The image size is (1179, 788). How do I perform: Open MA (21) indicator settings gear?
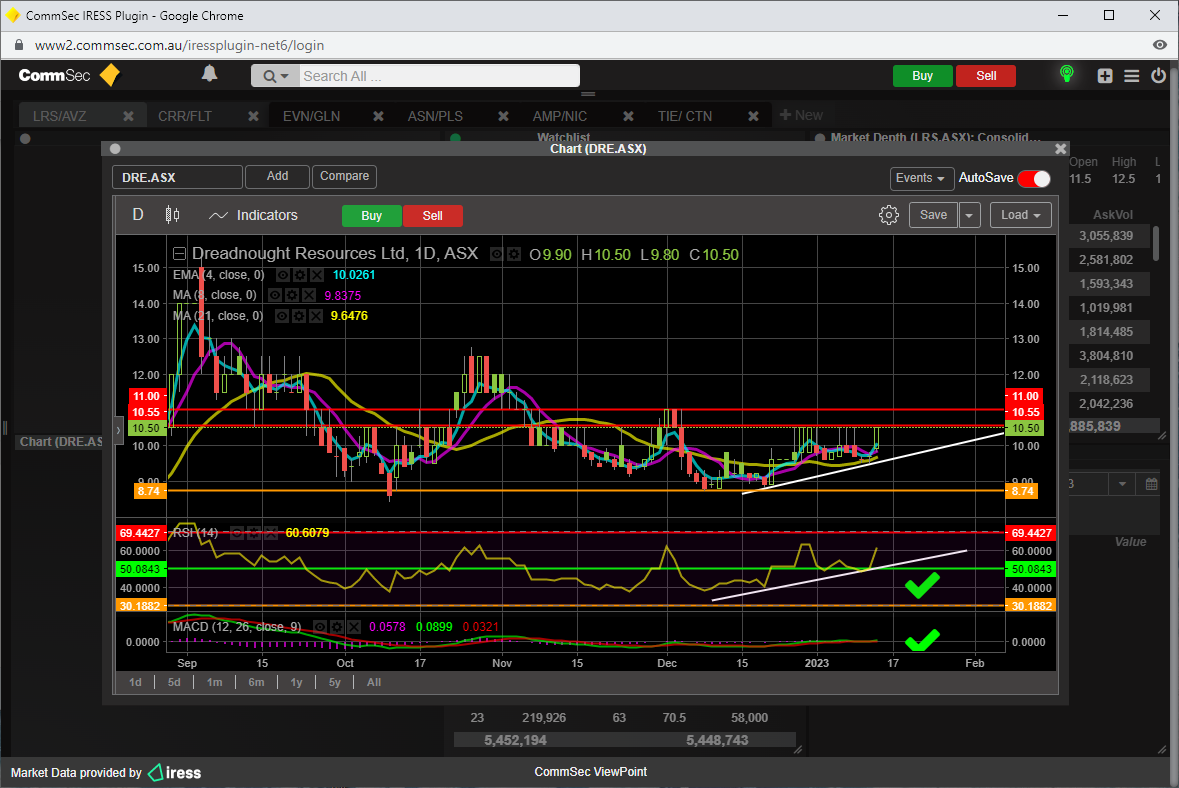pyautogui.click(x=299, y=316)
